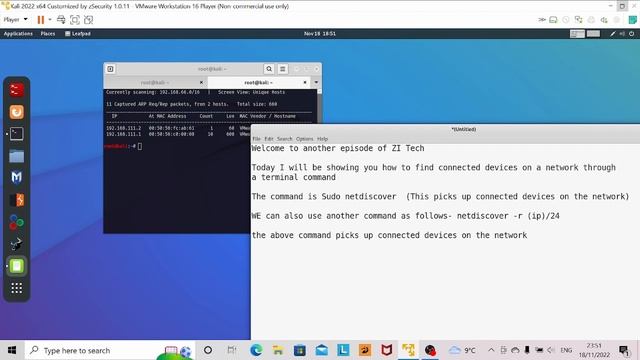Open the top red app in the dock
Image resolution: width=640 pixels, height=360 pixels.
(x=17, y=90)
